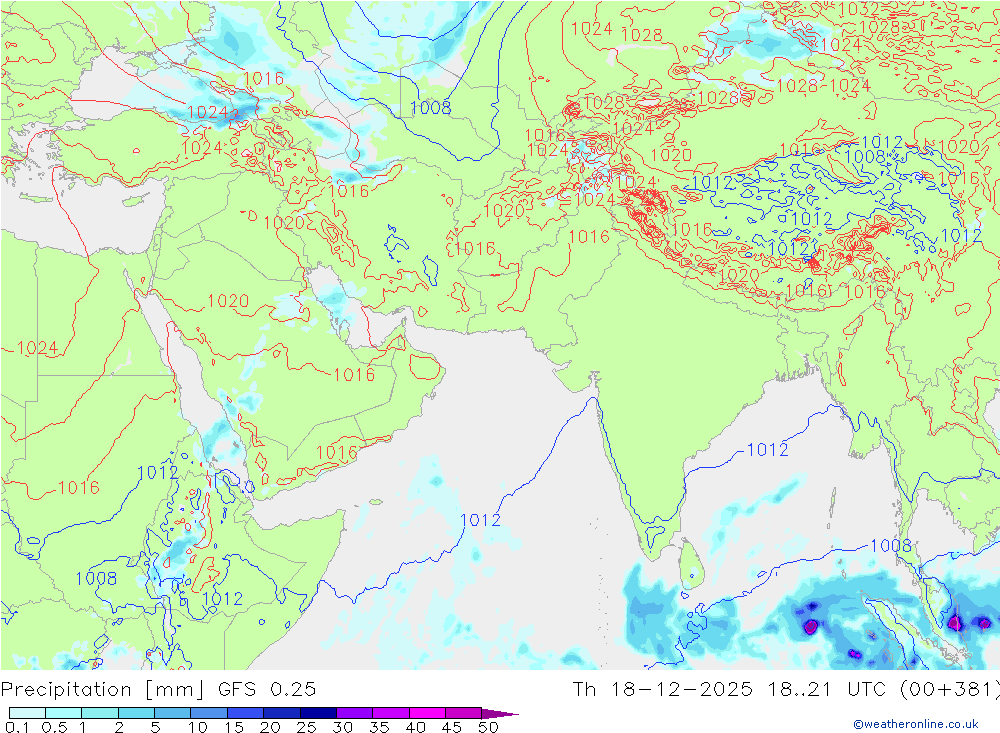Click the '1020' label over Iraq
This screenshot has width=1000, height=733.
[x=284, y=223]
